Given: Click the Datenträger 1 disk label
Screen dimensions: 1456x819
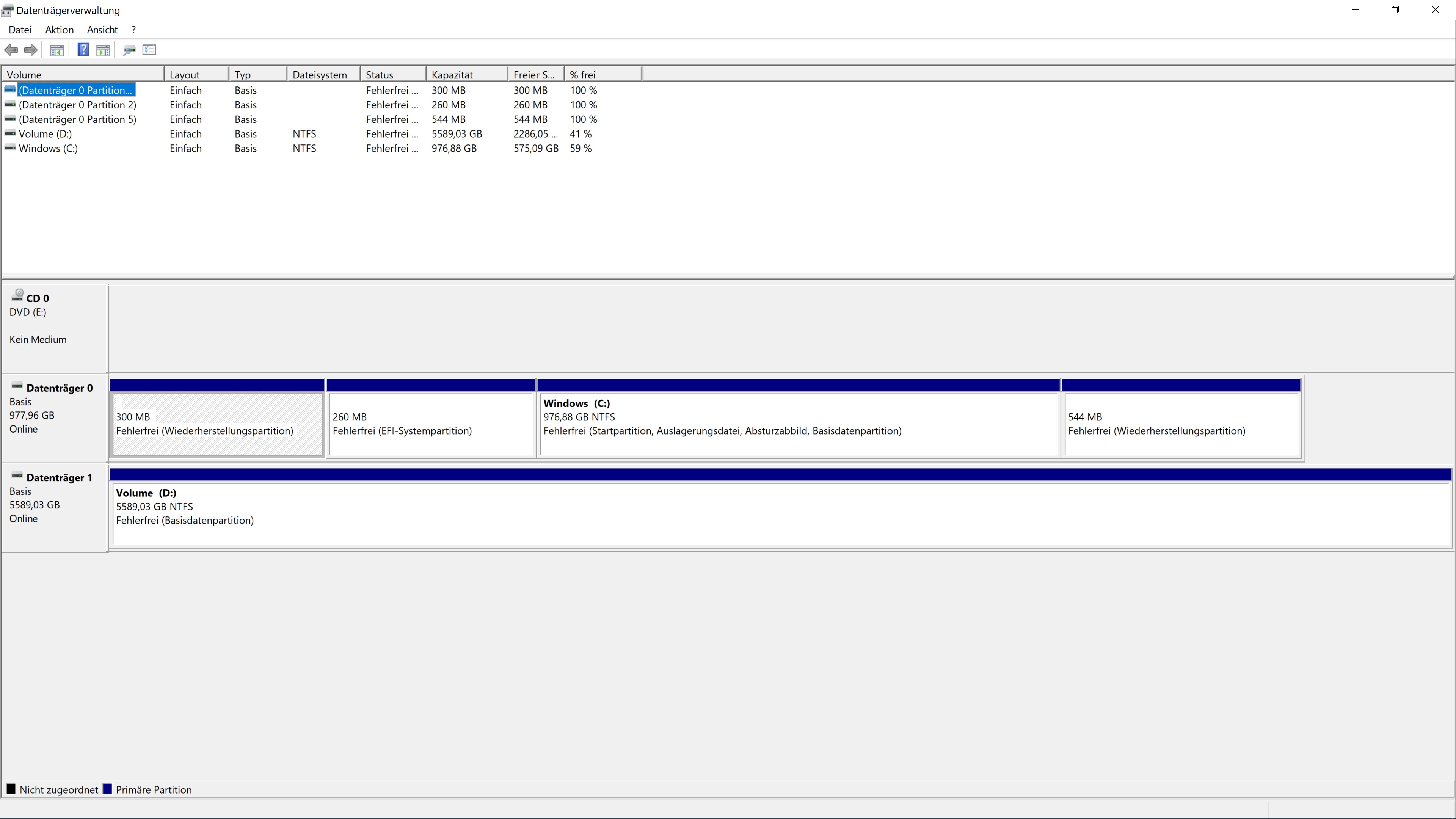Looking at the screenshot, I should coord(59,478).
